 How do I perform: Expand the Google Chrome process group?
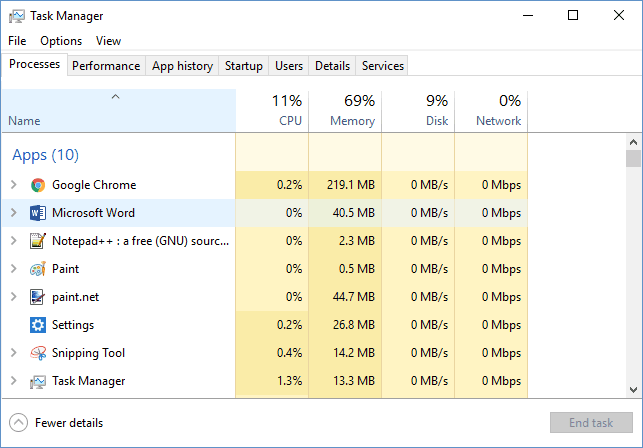tap(14, 185)
